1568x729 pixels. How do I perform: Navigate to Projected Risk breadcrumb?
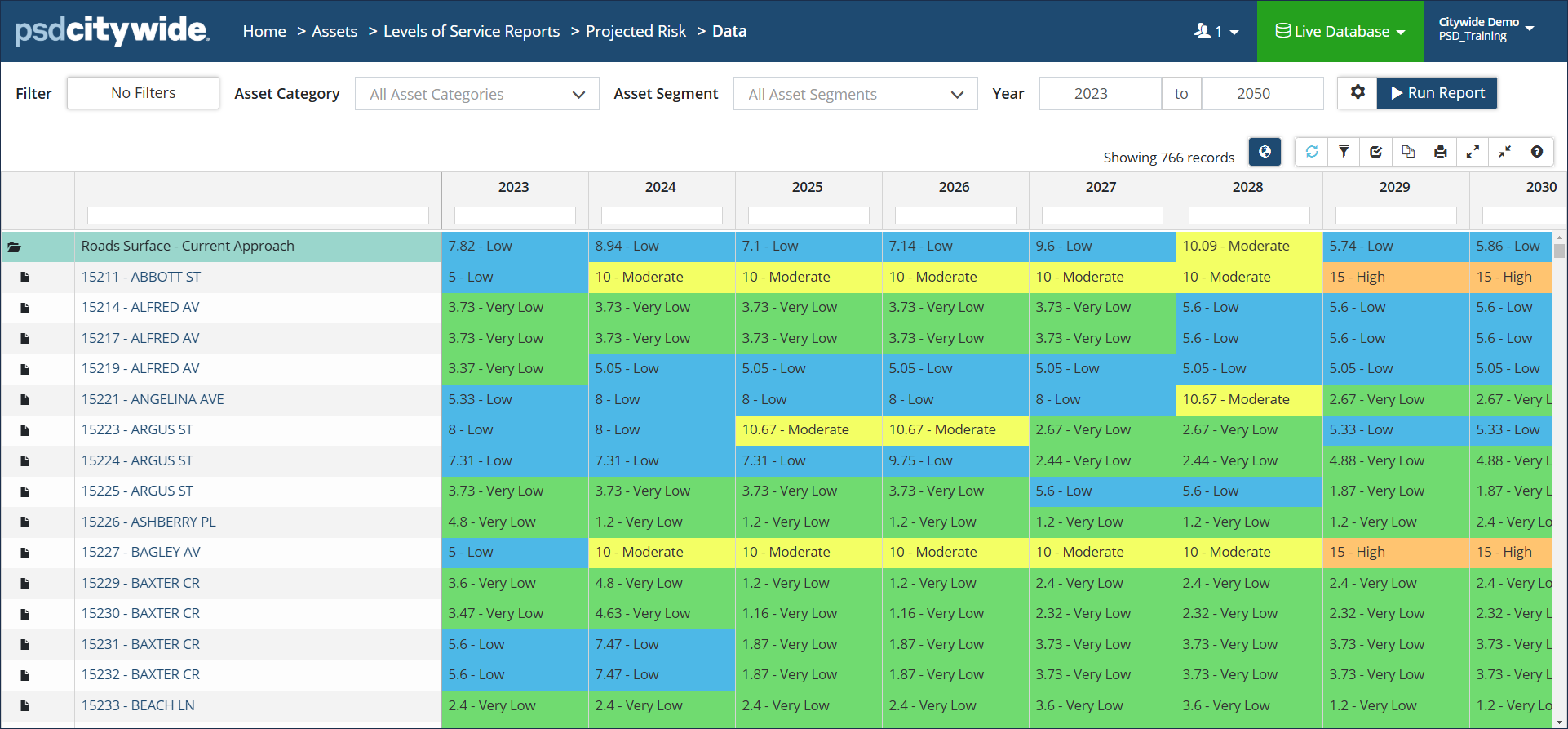point(636,31)
